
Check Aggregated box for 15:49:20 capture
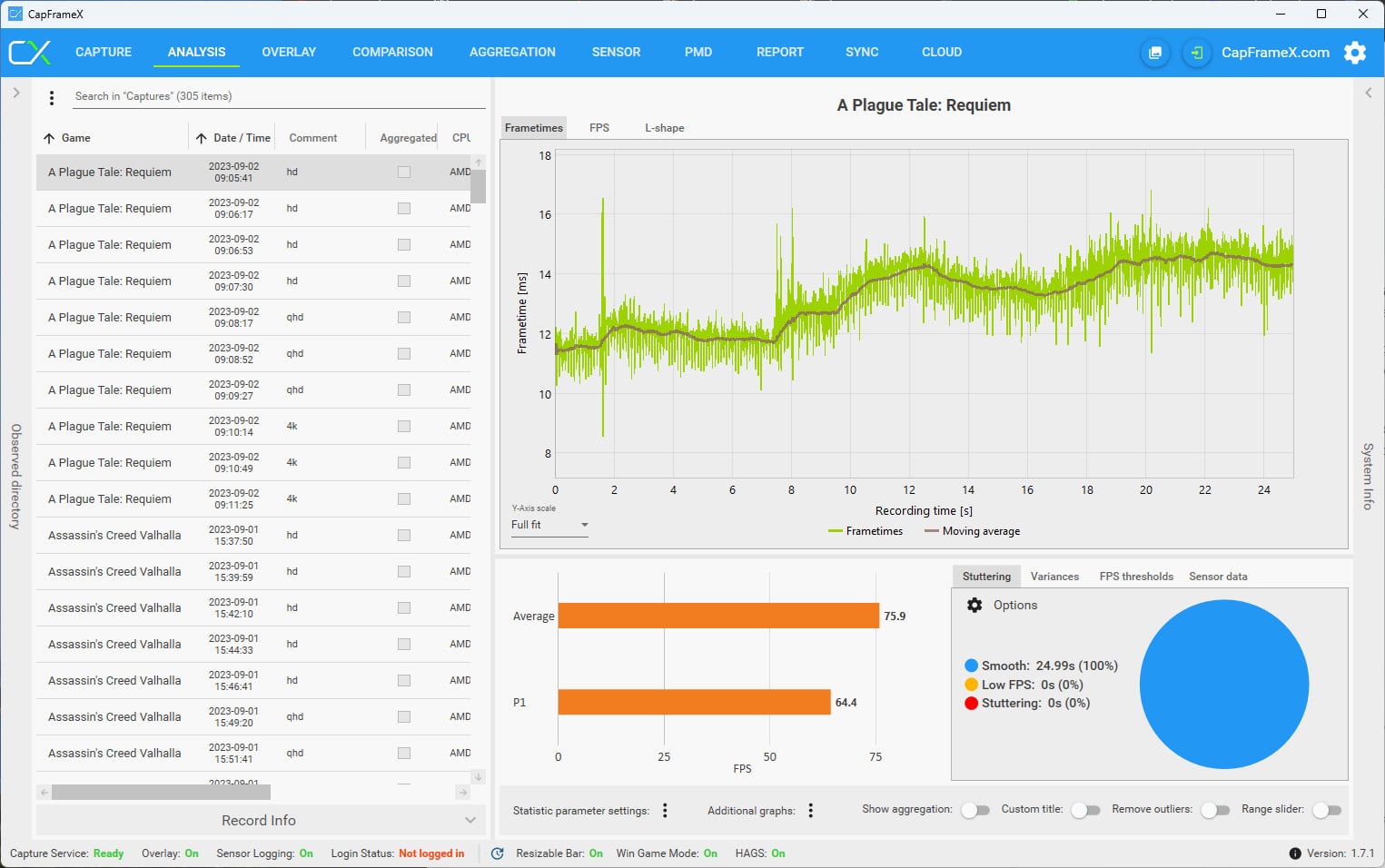click(x=404, y=717)
